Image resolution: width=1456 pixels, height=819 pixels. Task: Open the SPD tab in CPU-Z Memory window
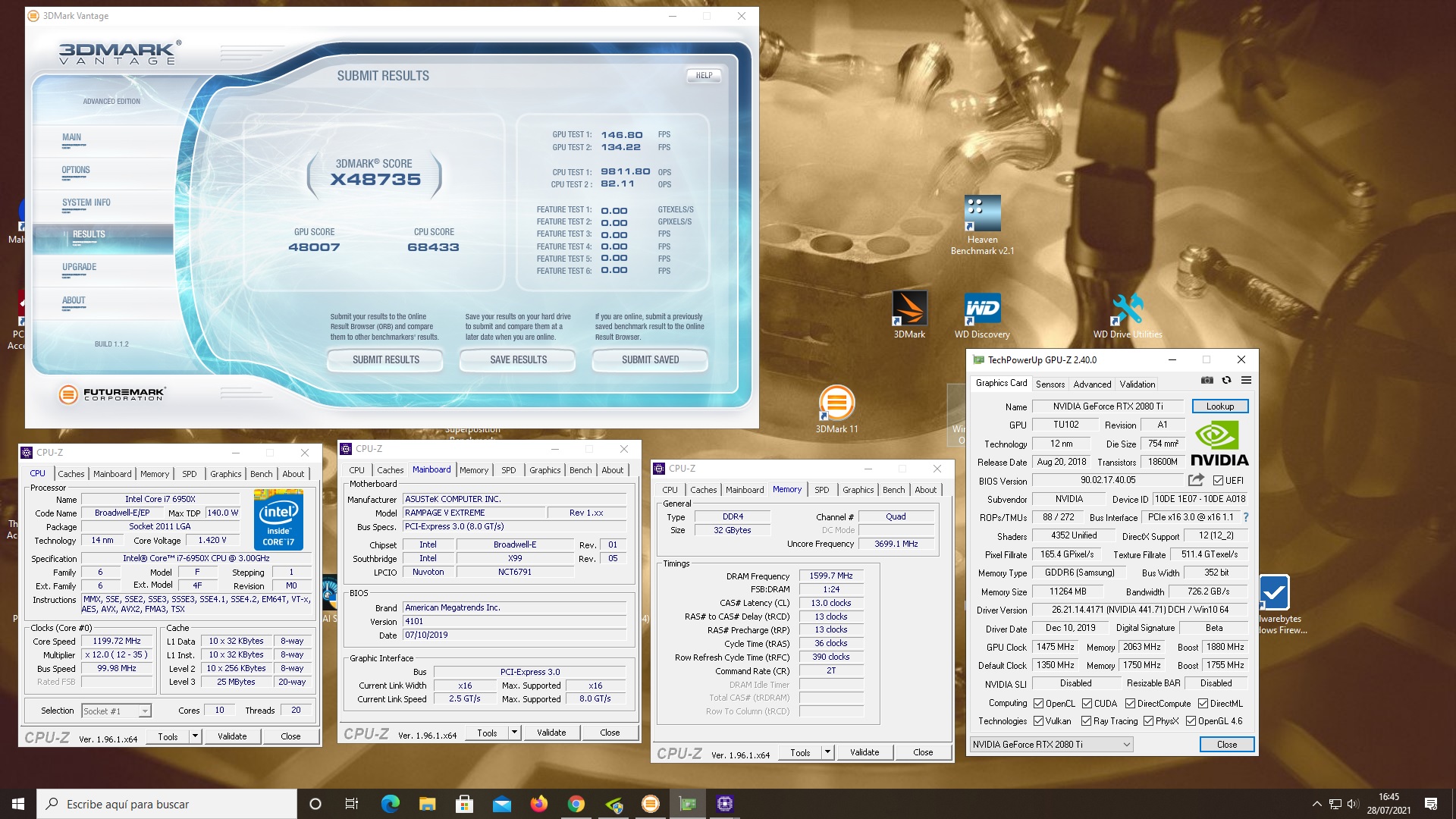pyautogui.click(x=821, y=490)
